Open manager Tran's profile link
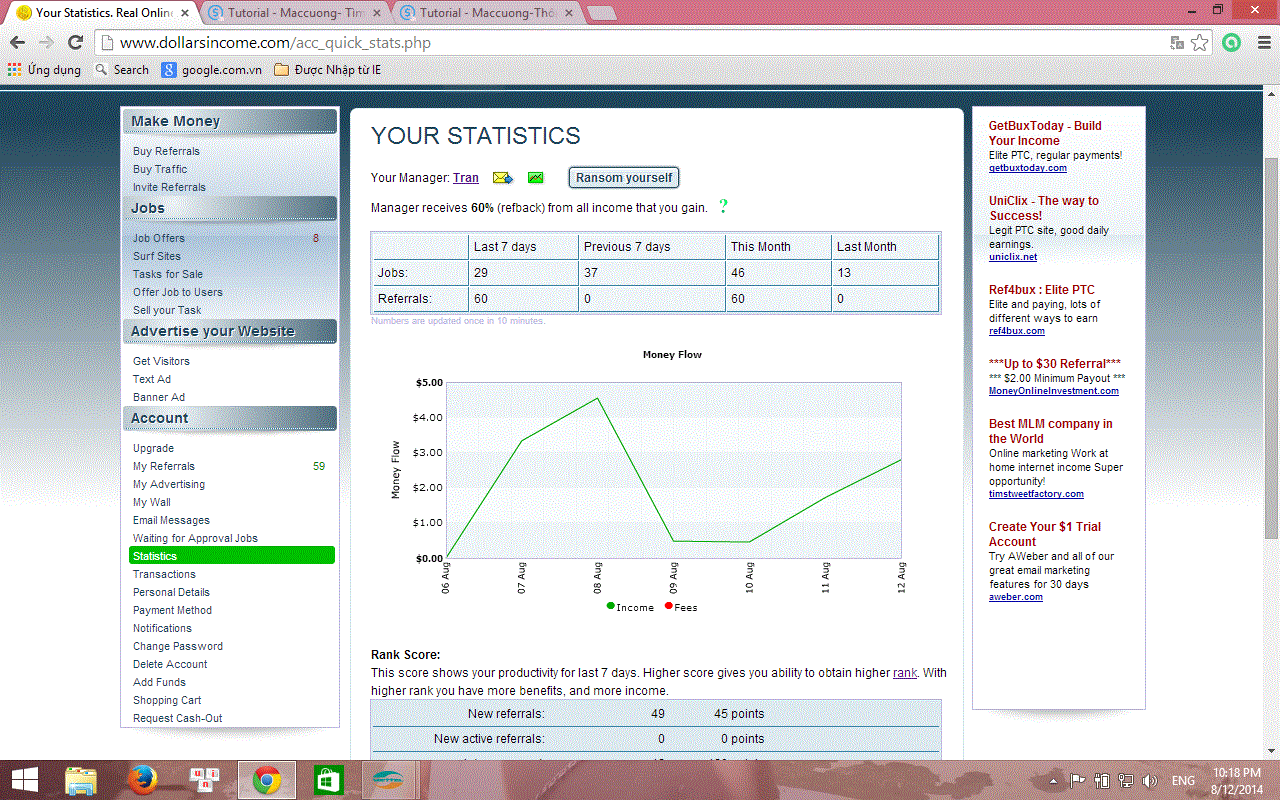Screen dimensions: 1280x800 click(466, 178)
